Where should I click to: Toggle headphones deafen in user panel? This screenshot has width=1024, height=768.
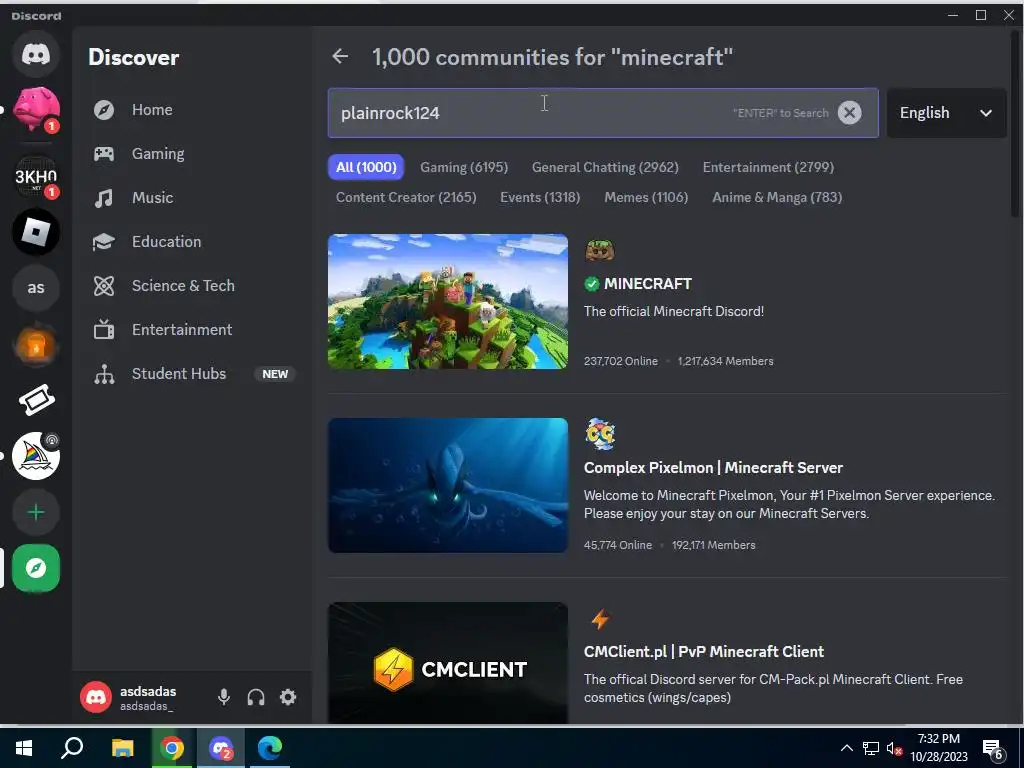256,697
